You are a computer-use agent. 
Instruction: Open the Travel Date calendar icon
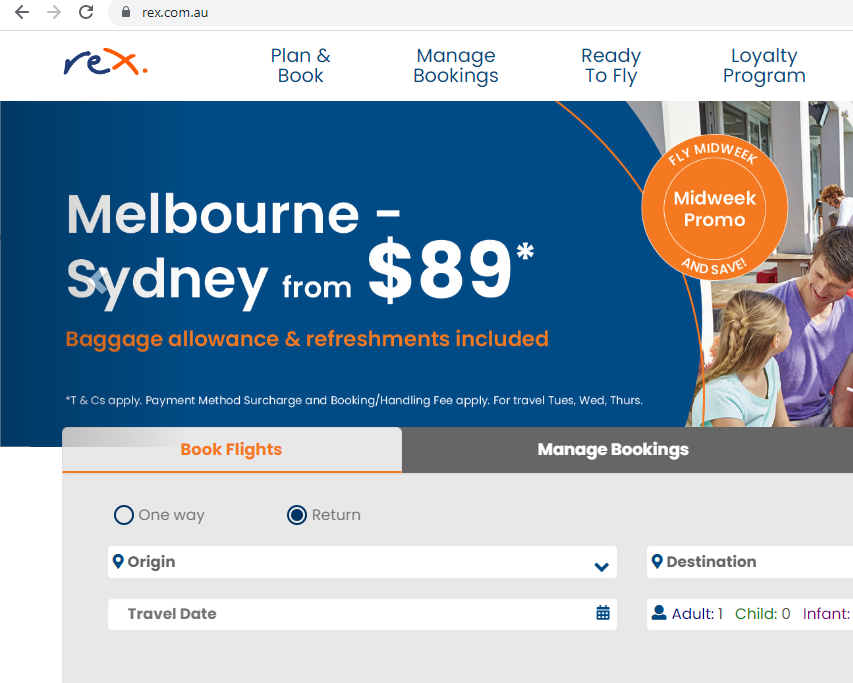click(603, 613)
